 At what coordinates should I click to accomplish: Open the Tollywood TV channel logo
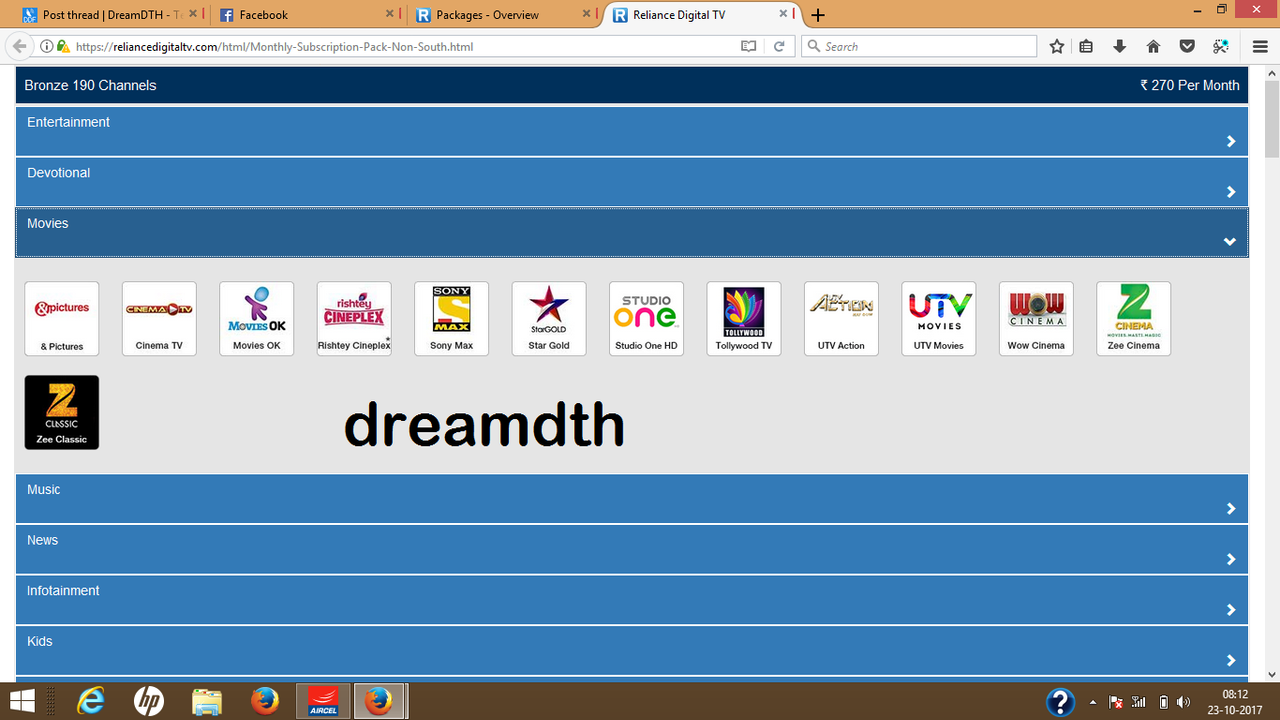(744, 319)
